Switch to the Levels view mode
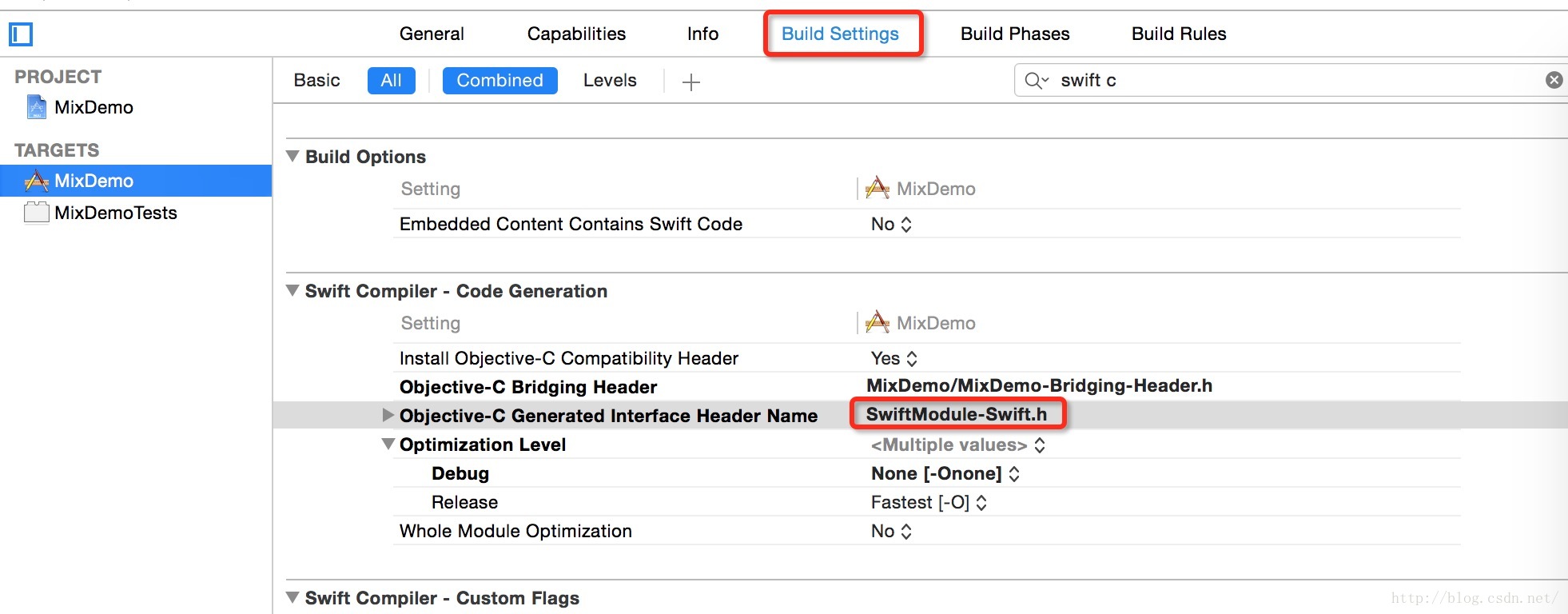The height and width of the screenshot is (614, 1568). pyautogui.click(x=610, y=80)
